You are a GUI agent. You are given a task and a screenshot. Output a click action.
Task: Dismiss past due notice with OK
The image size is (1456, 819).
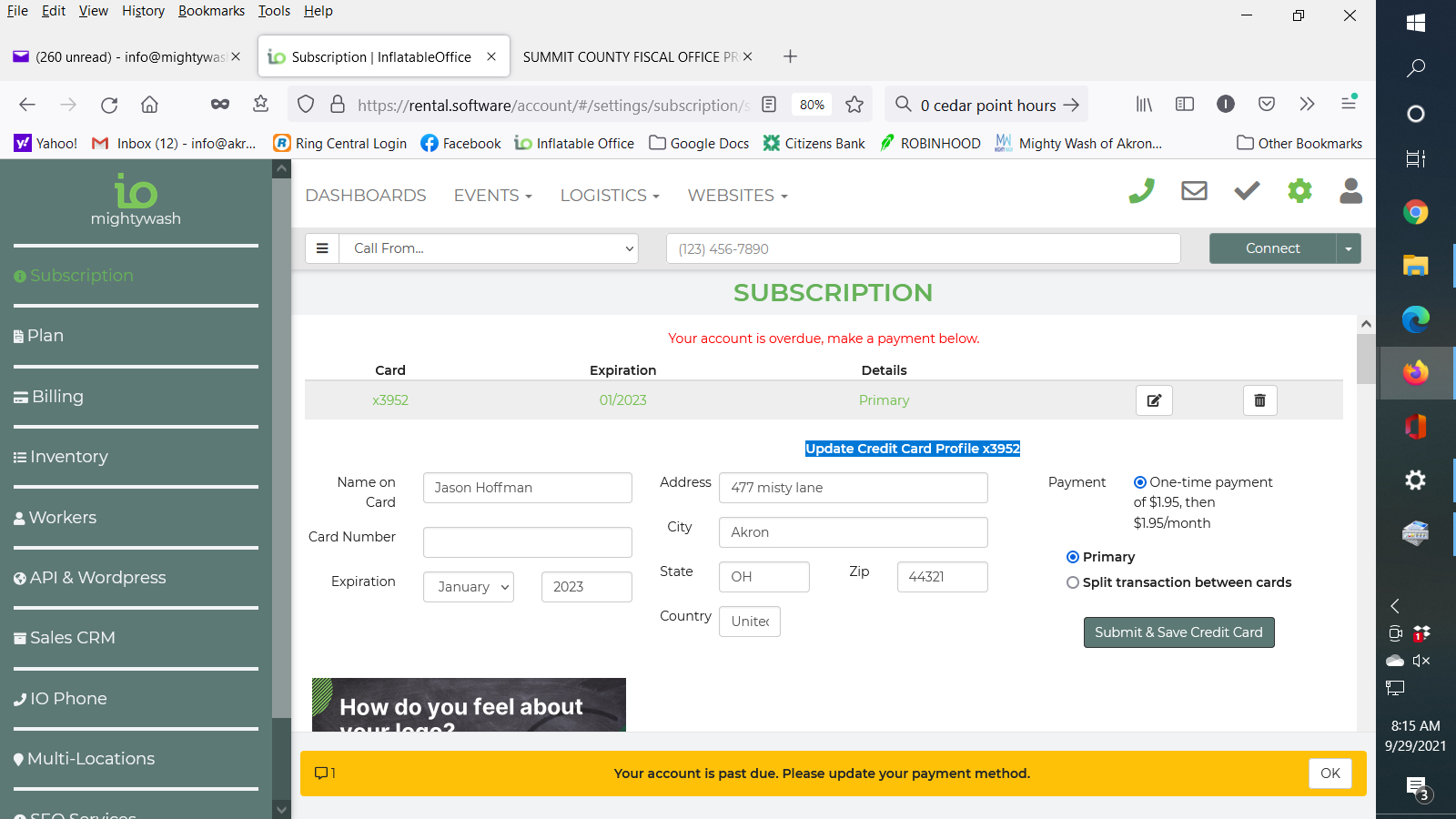click(x=1330, y=773)
